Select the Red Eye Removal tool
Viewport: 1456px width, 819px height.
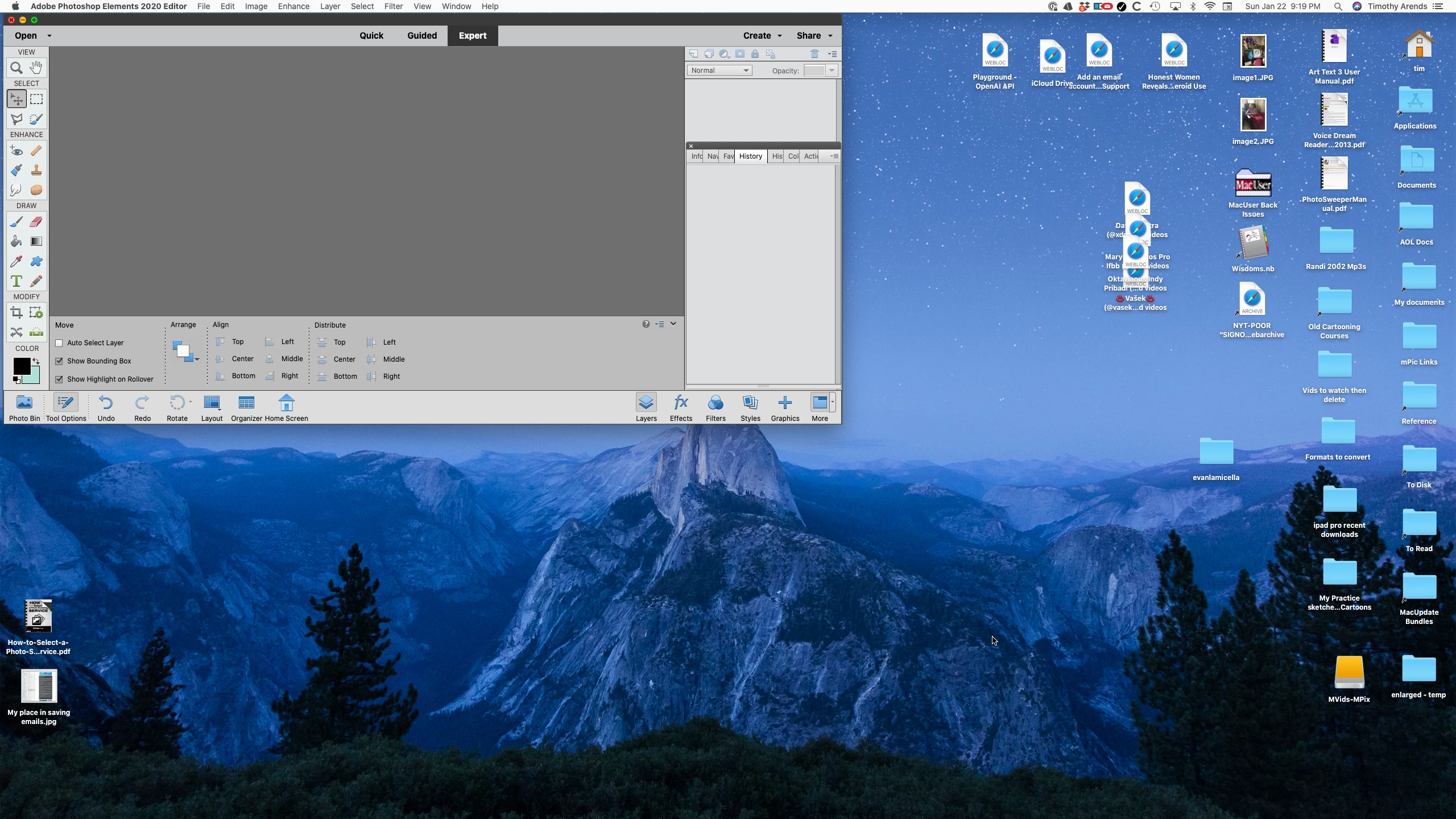(16, 151)
